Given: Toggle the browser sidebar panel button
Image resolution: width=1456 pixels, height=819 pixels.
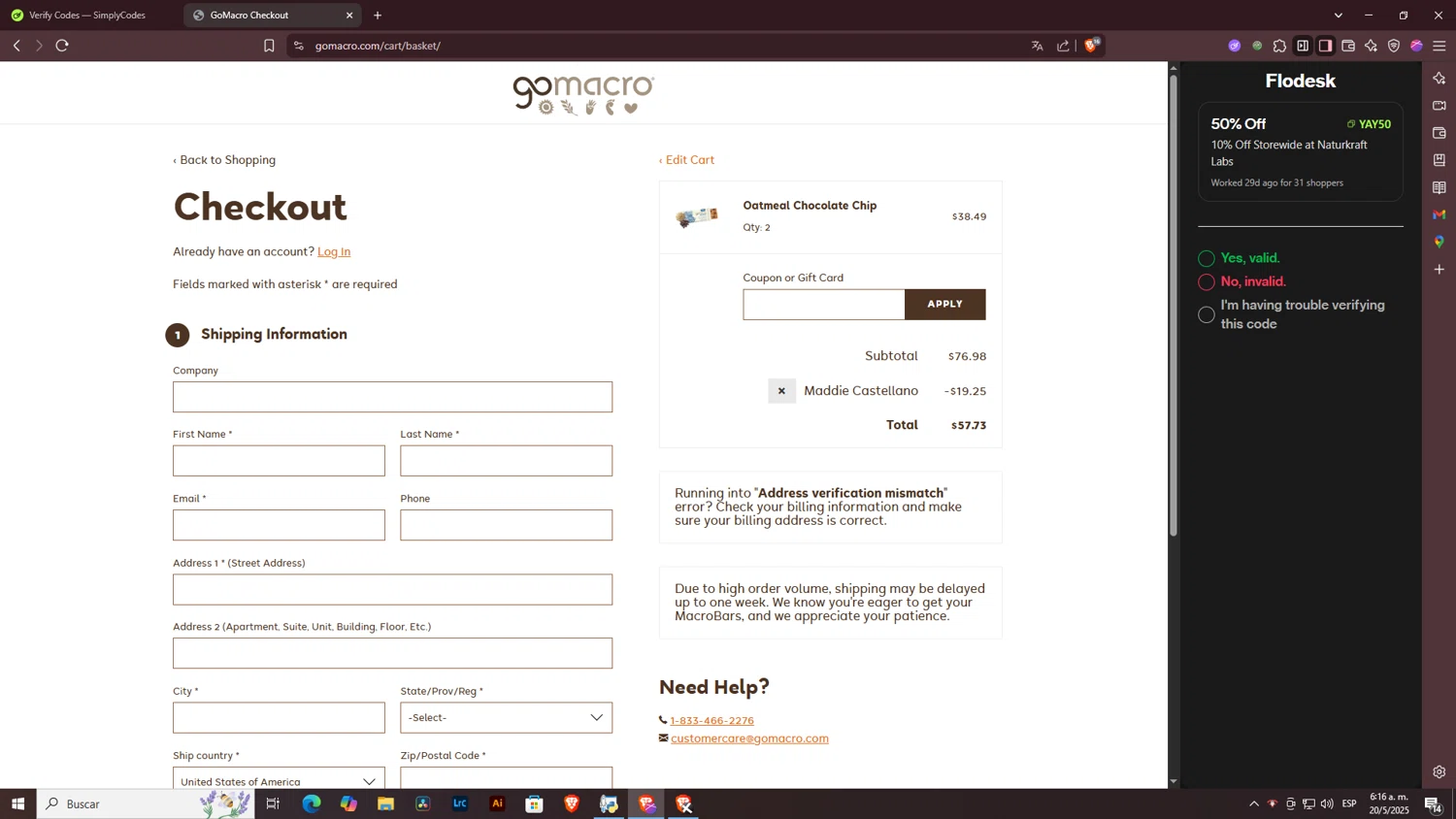Looking at the screenshot, I should 1325,46.
